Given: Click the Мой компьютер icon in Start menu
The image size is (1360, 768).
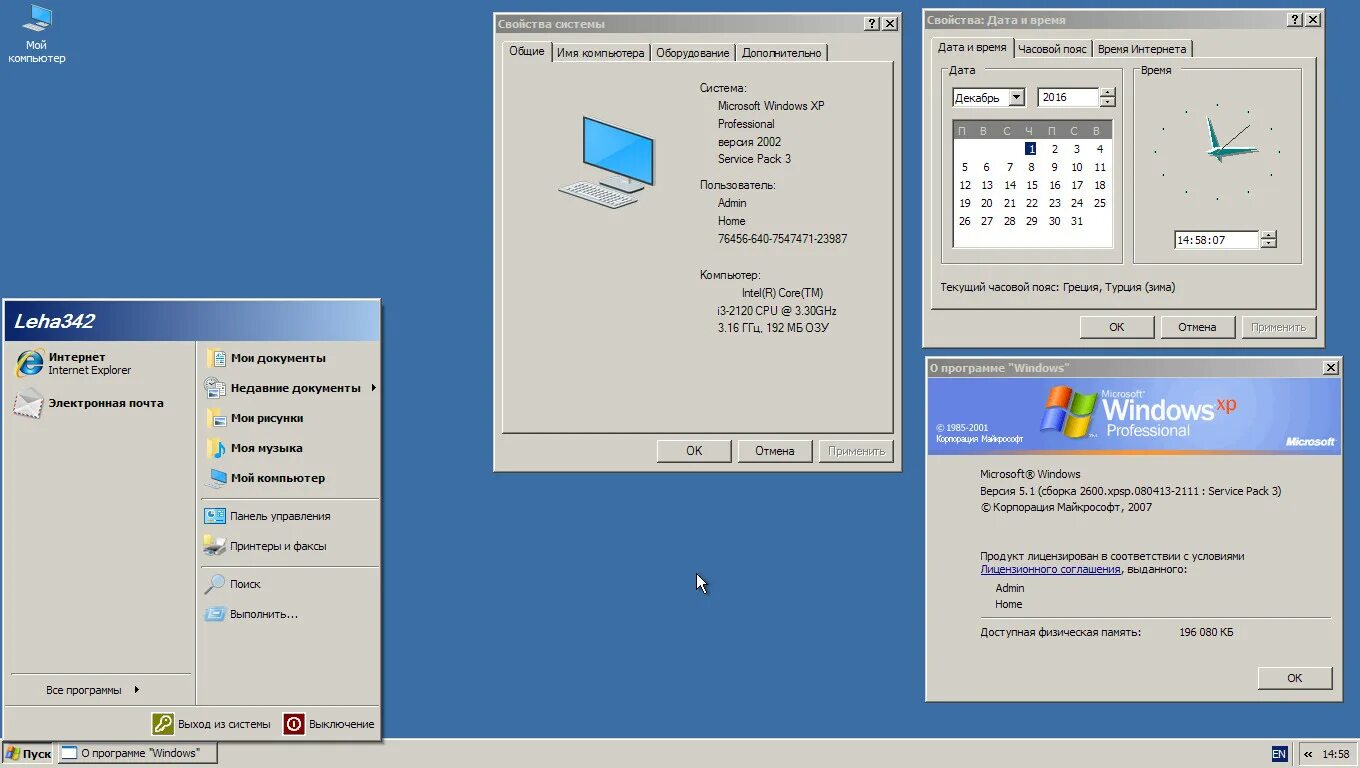Looking at the screenshot, I should coord(215,478).
